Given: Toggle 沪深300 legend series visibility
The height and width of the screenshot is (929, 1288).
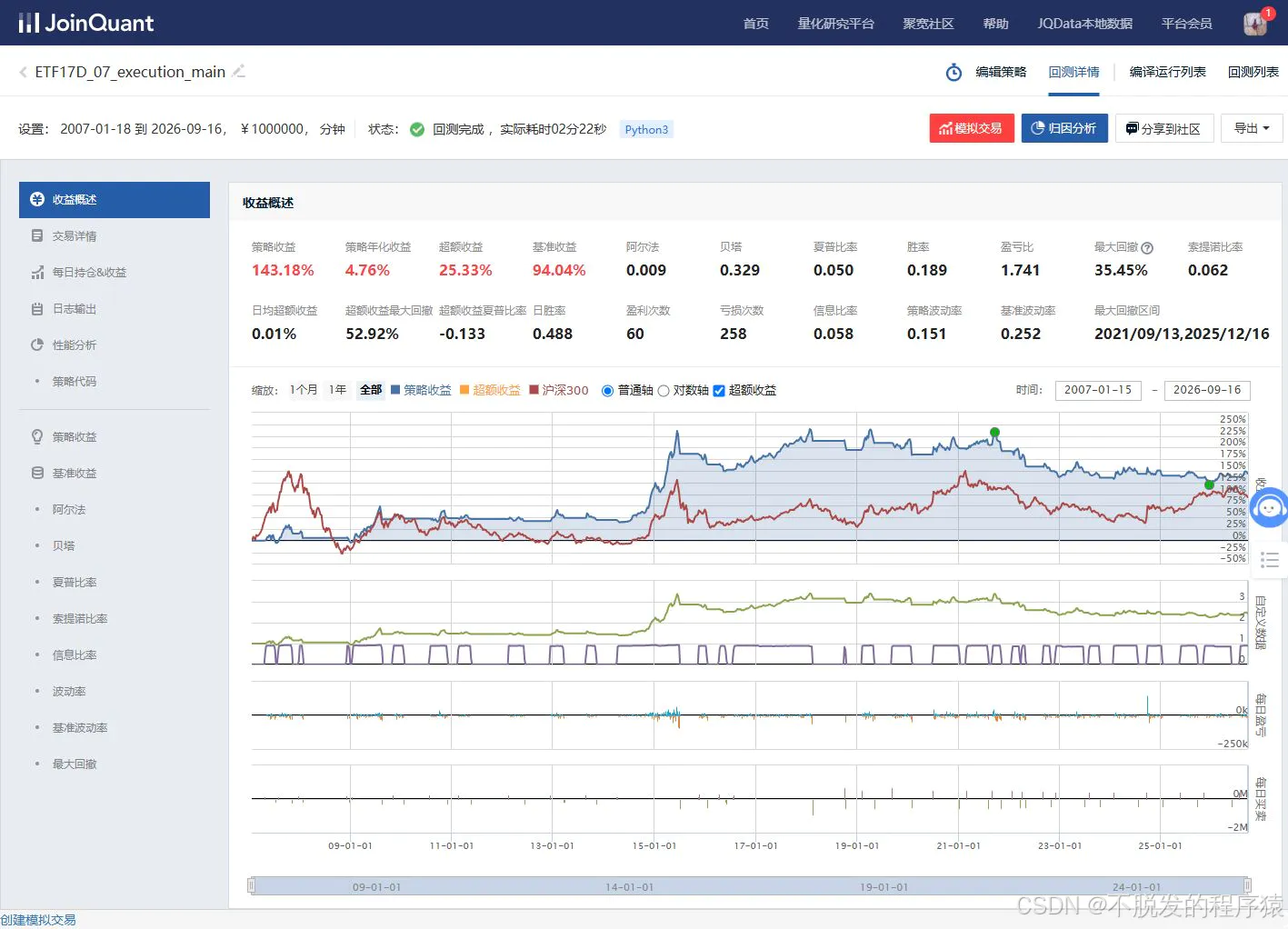Looking at the screenshot, I should [x=559, y=390].
